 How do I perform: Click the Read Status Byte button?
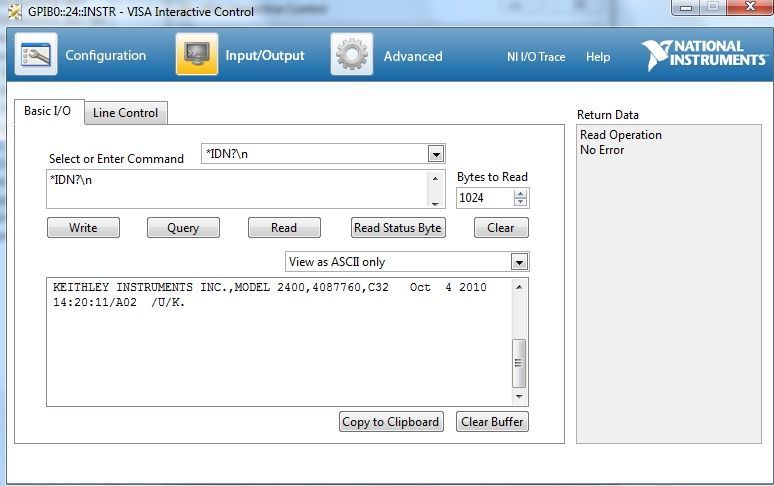(398, 227)
